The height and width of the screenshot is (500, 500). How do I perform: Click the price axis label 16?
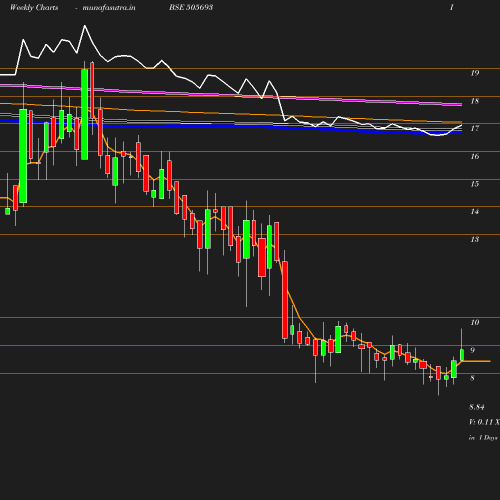(x=475, y=156)
